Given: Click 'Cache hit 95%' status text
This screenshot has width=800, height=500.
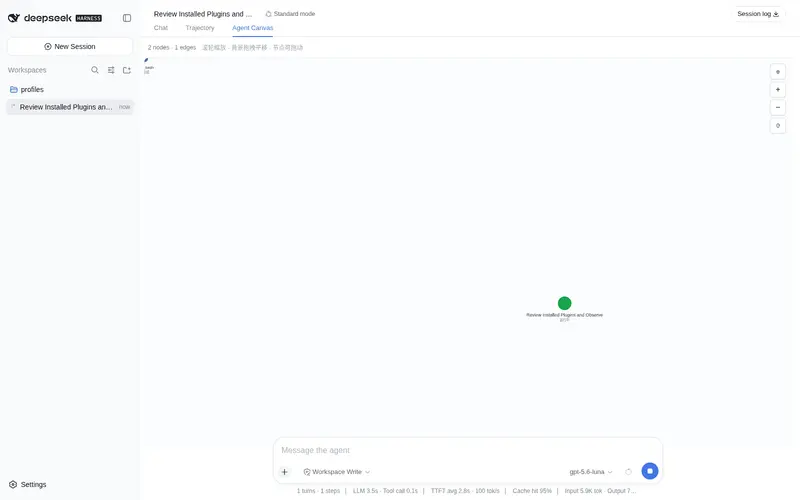Looking at the screenshot, I should click(x=532, y=491).
